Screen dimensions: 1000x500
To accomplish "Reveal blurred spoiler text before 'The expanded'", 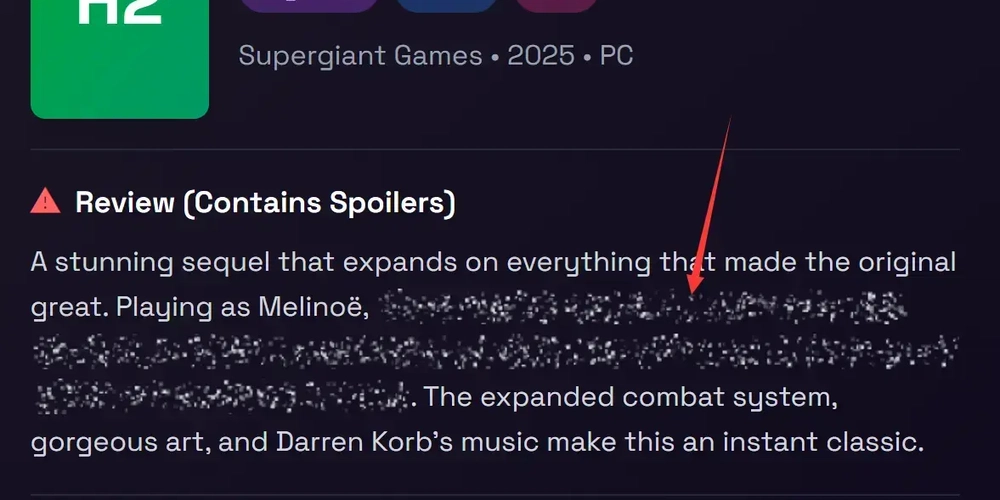I will tap(221, 397).
